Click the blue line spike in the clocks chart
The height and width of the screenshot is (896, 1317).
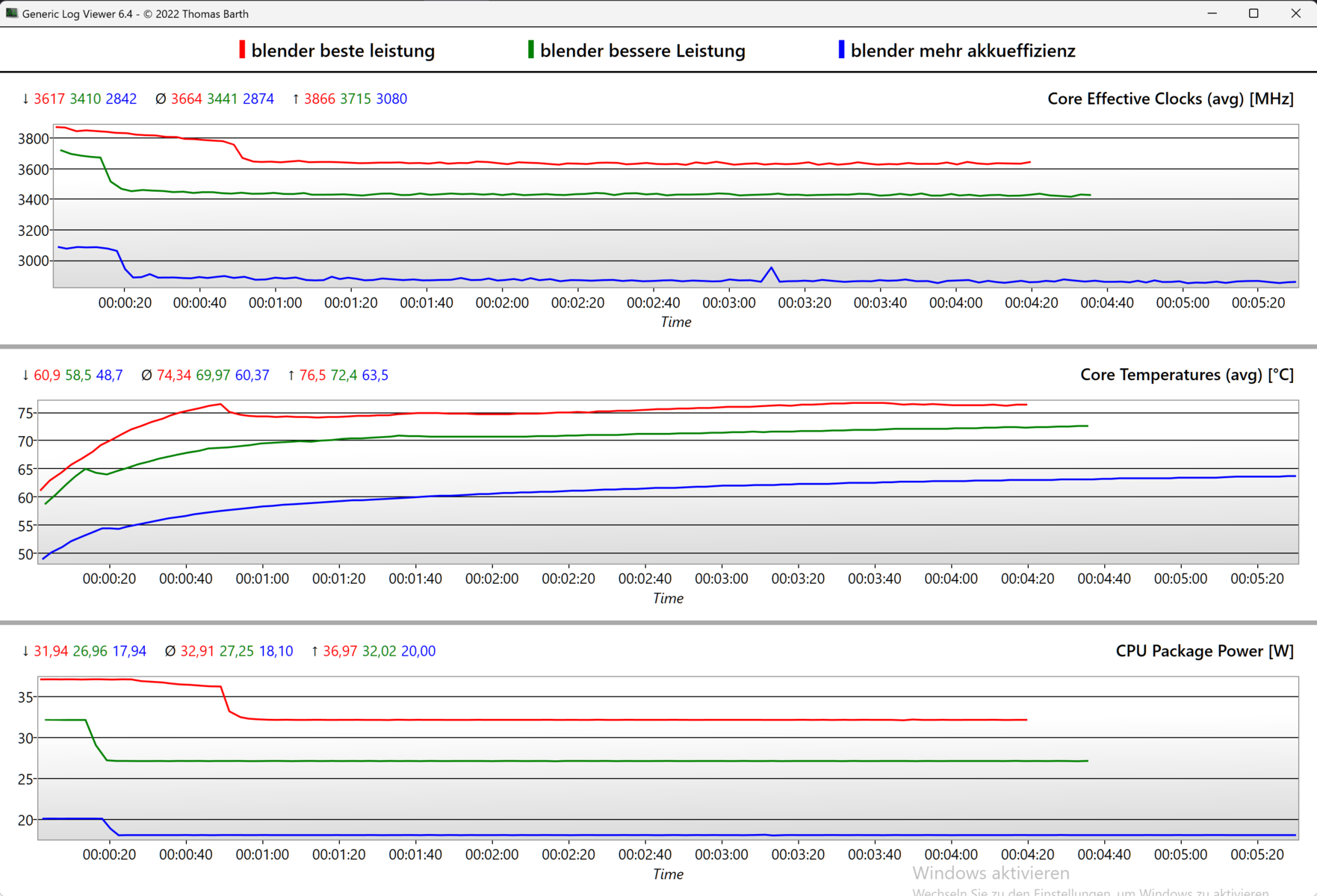[772, 268]
